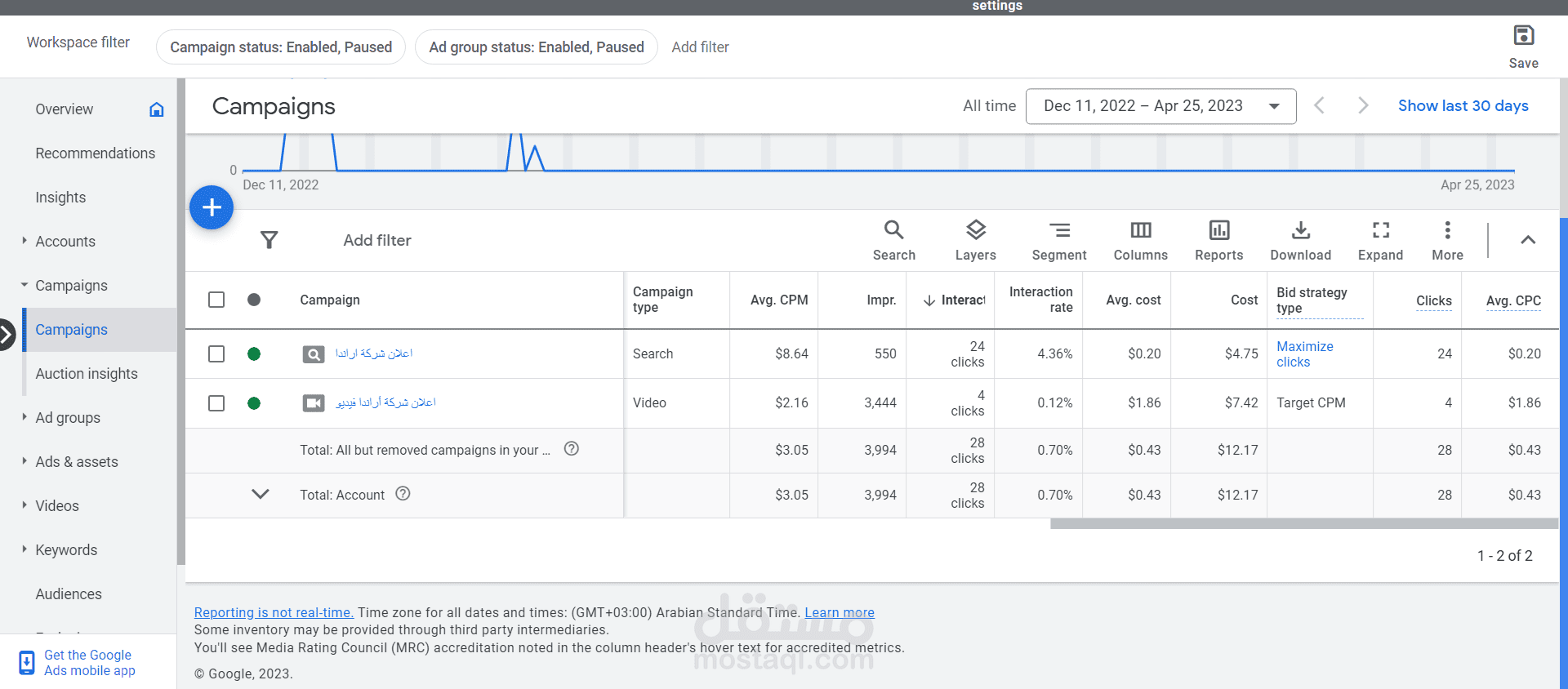Open the Search tool in table toolbar

894,240
